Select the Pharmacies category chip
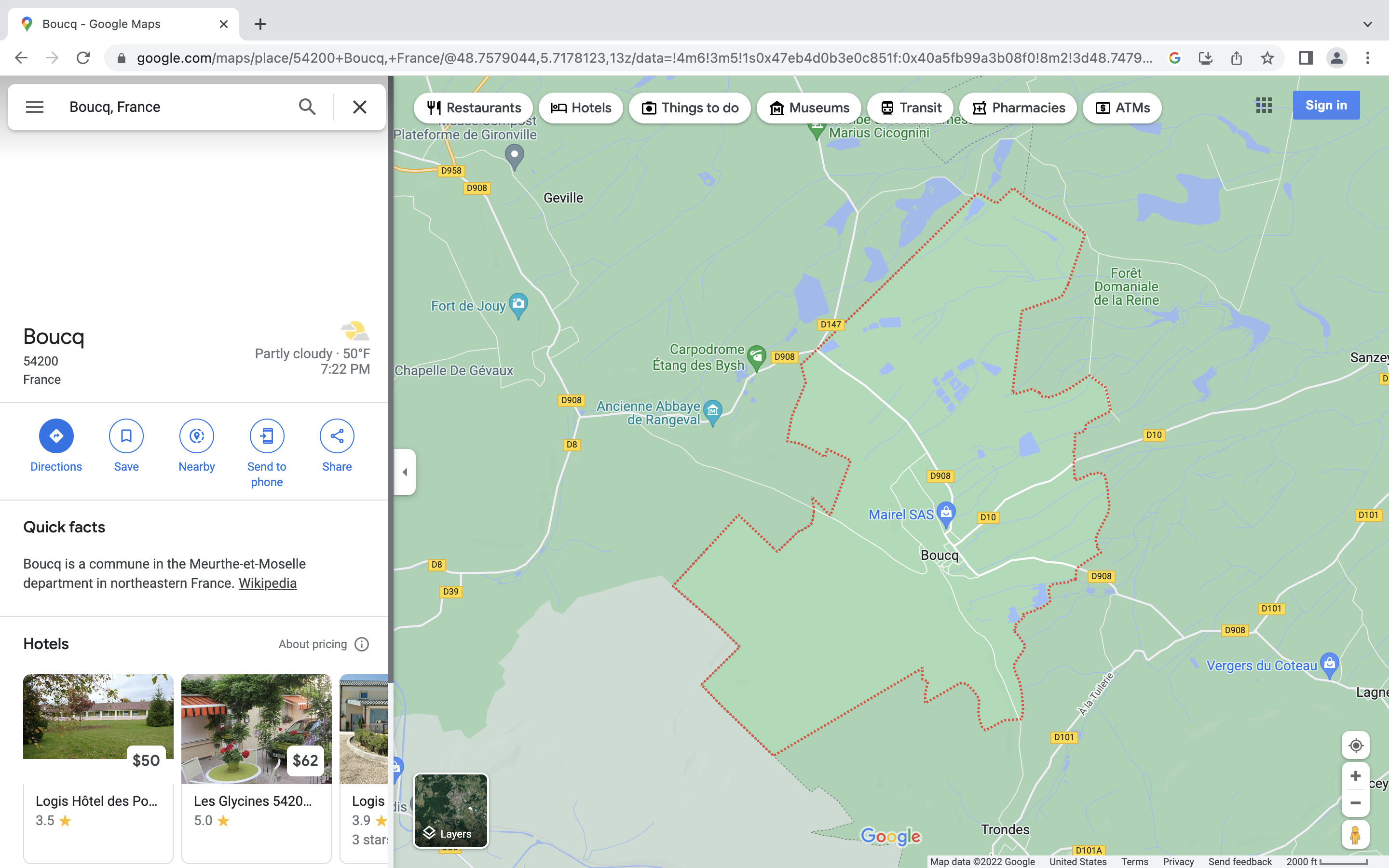The image size is (1389, 868). (x=1018, y=108)
